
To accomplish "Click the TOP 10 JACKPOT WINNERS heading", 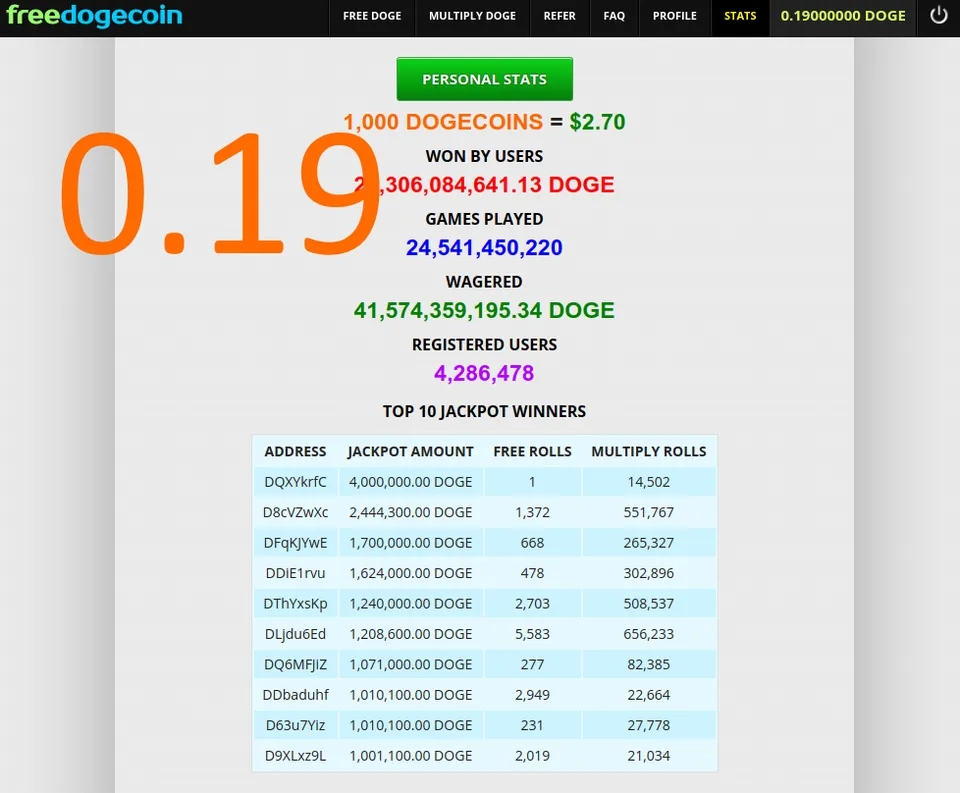I will (x=484, y=412).
